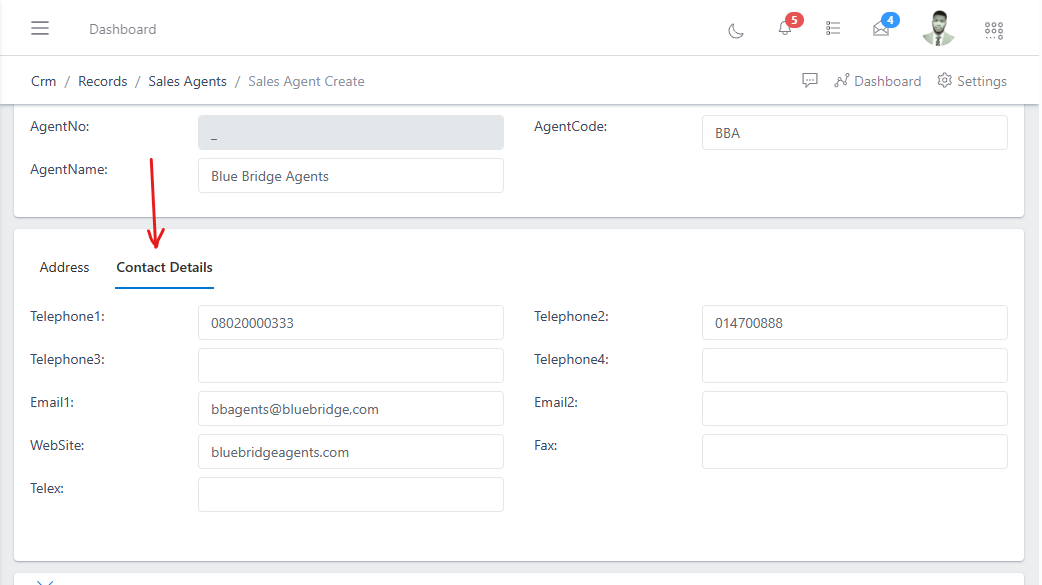Click the red unread badge on notifications

(x=795, y=18)
